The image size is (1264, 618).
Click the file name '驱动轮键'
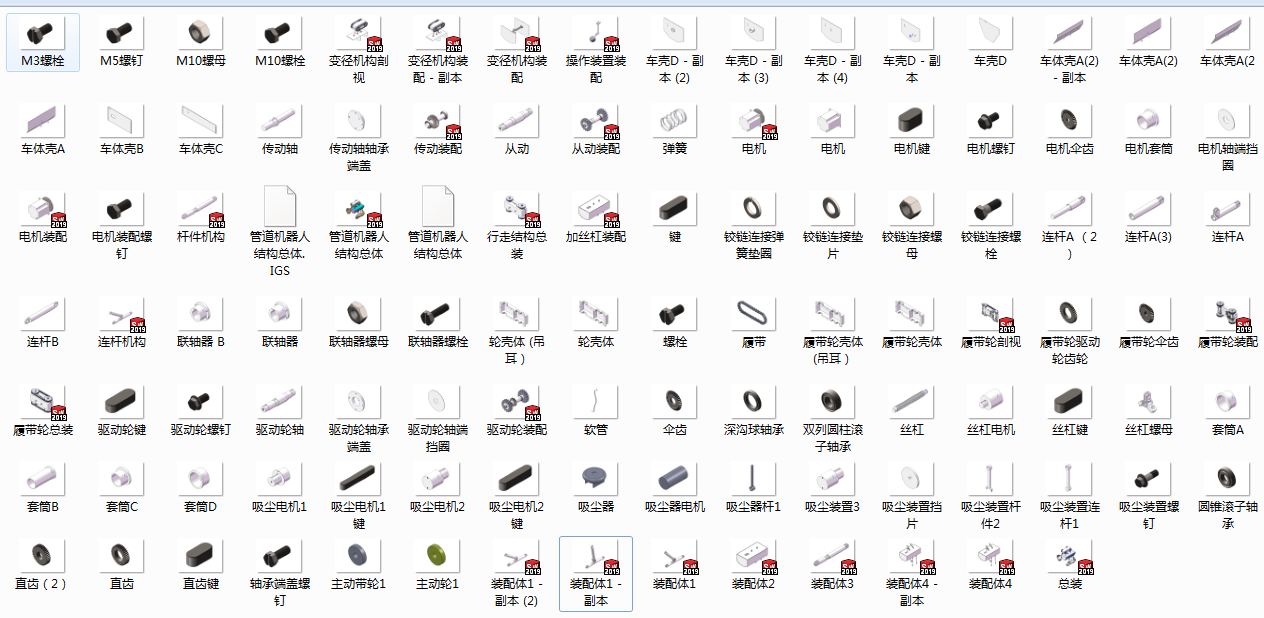[122, 429]
